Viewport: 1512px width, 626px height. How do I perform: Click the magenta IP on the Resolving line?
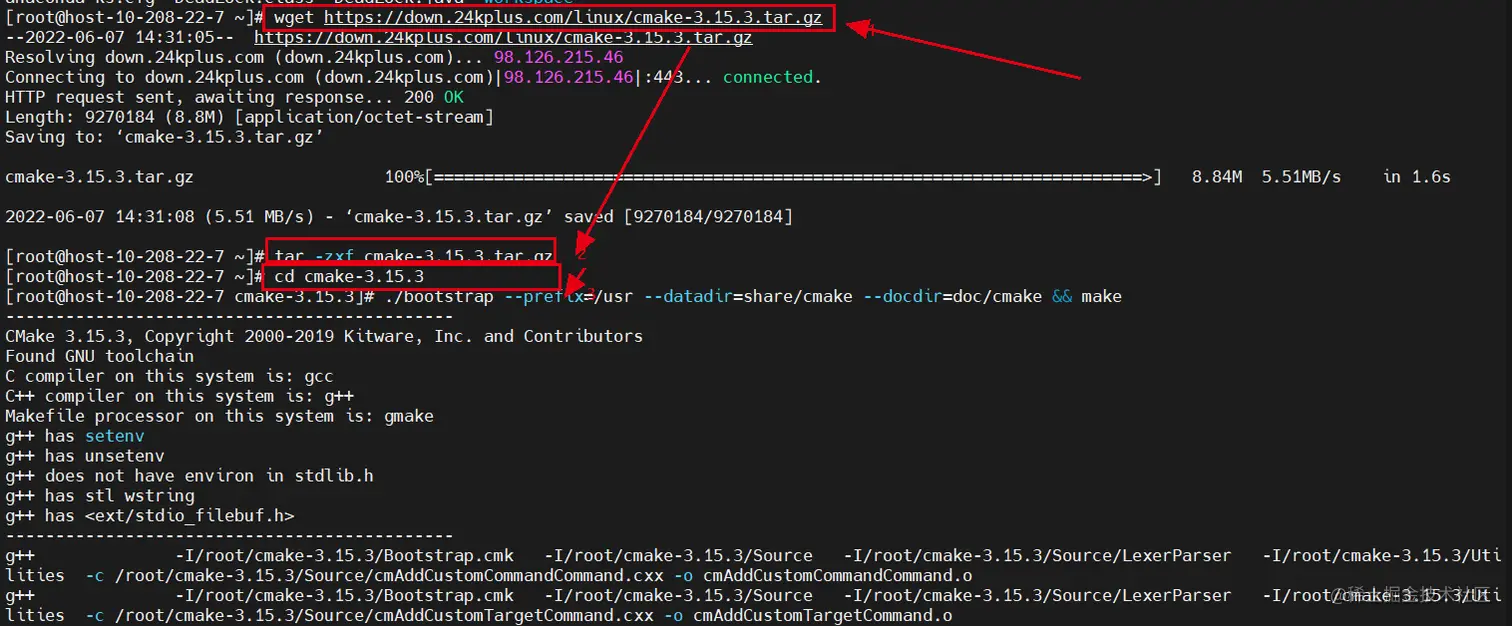pos(558,57)
